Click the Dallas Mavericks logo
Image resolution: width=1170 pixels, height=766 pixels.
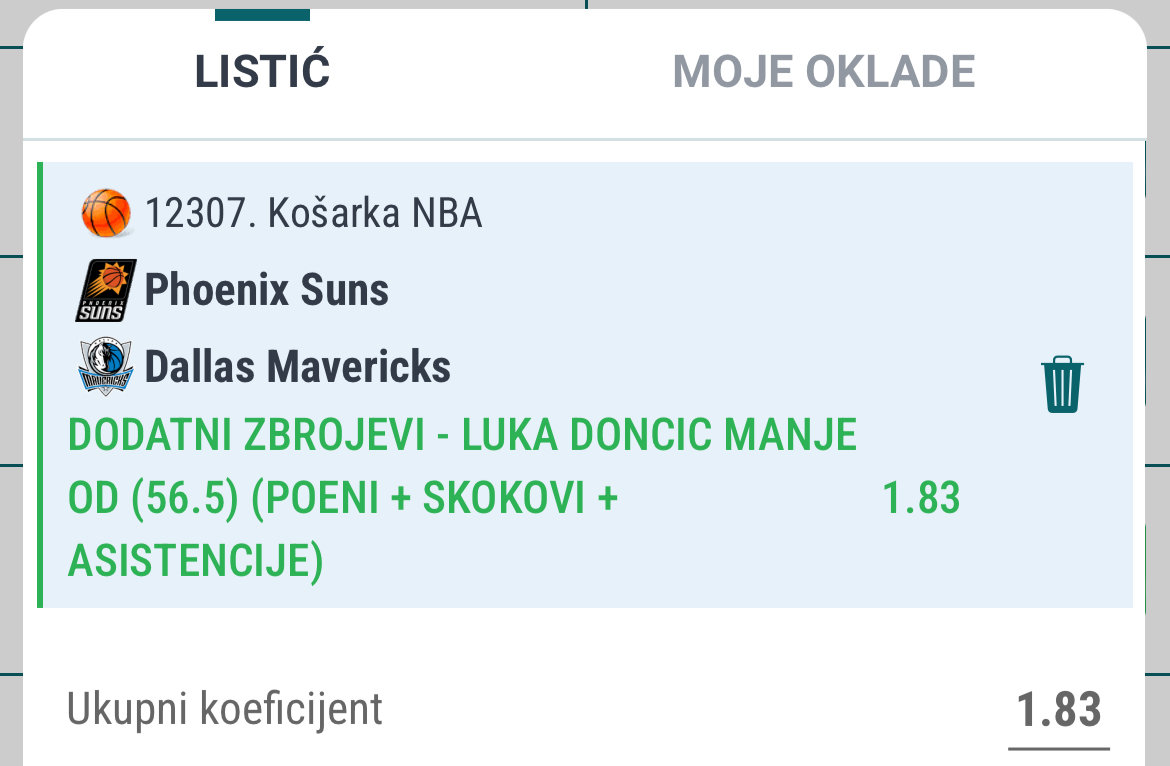[106, 366]
